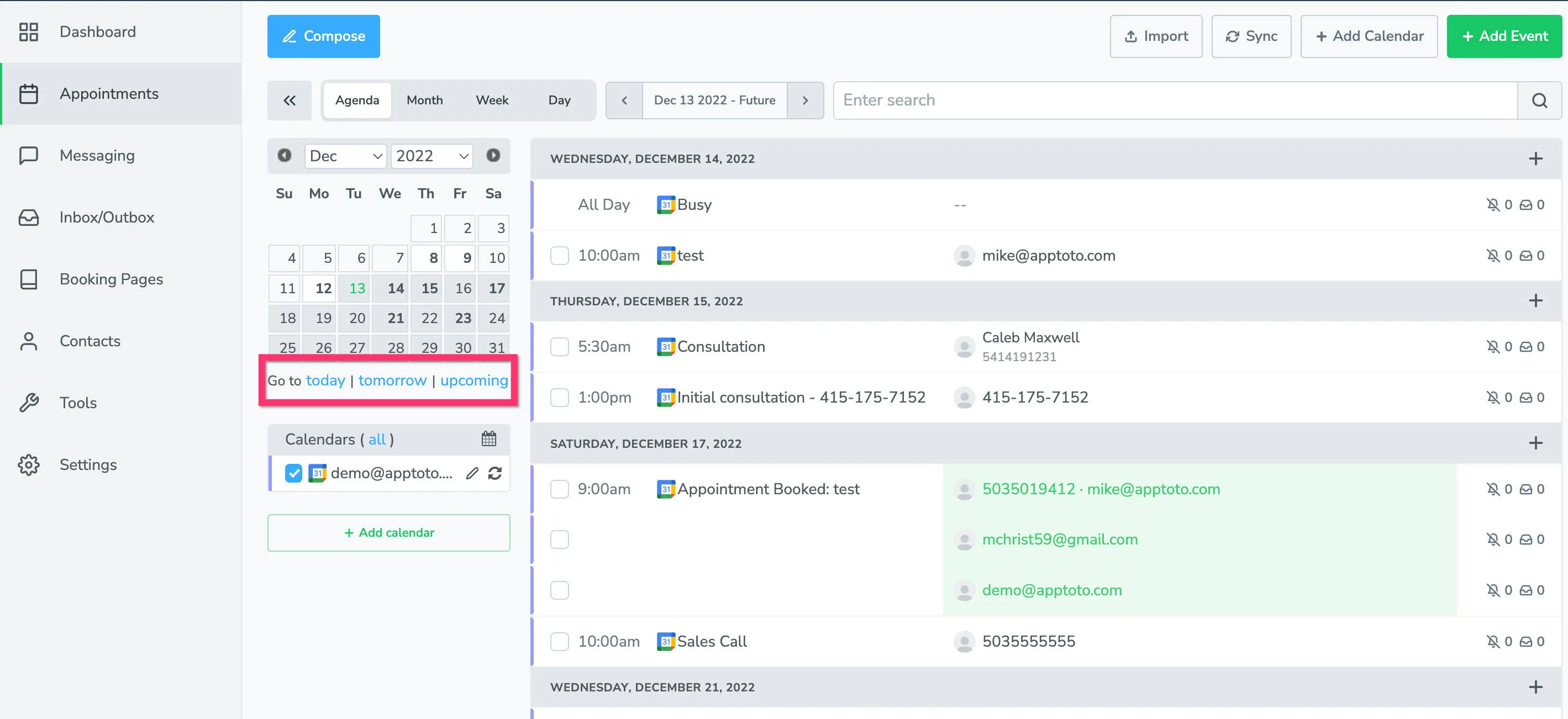The image size is (1568, 719).
Task: Advance date range with right chevron
Action: coord(804,101)
